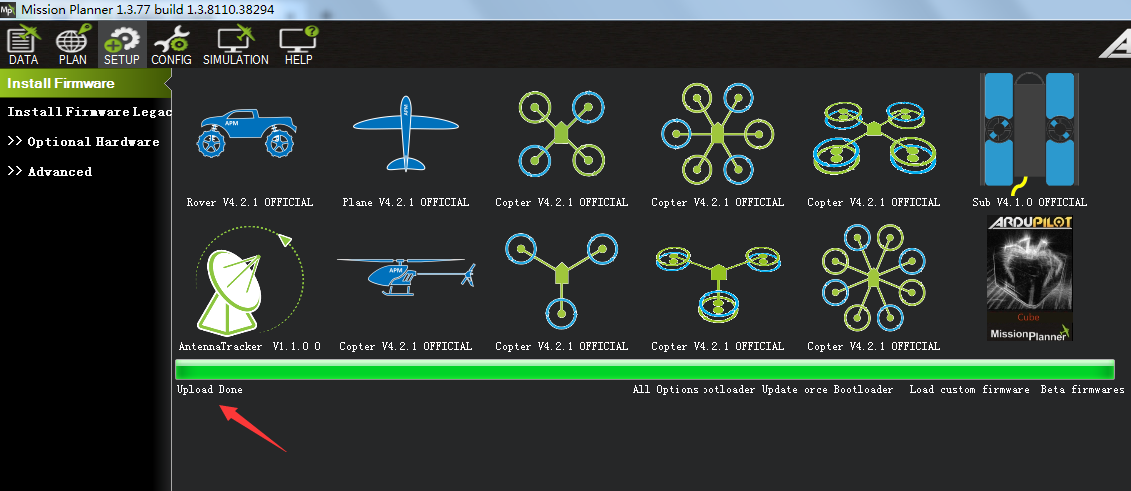Click the ArduPilot Cube Mission Planner thumbnail

point(1029,278)
